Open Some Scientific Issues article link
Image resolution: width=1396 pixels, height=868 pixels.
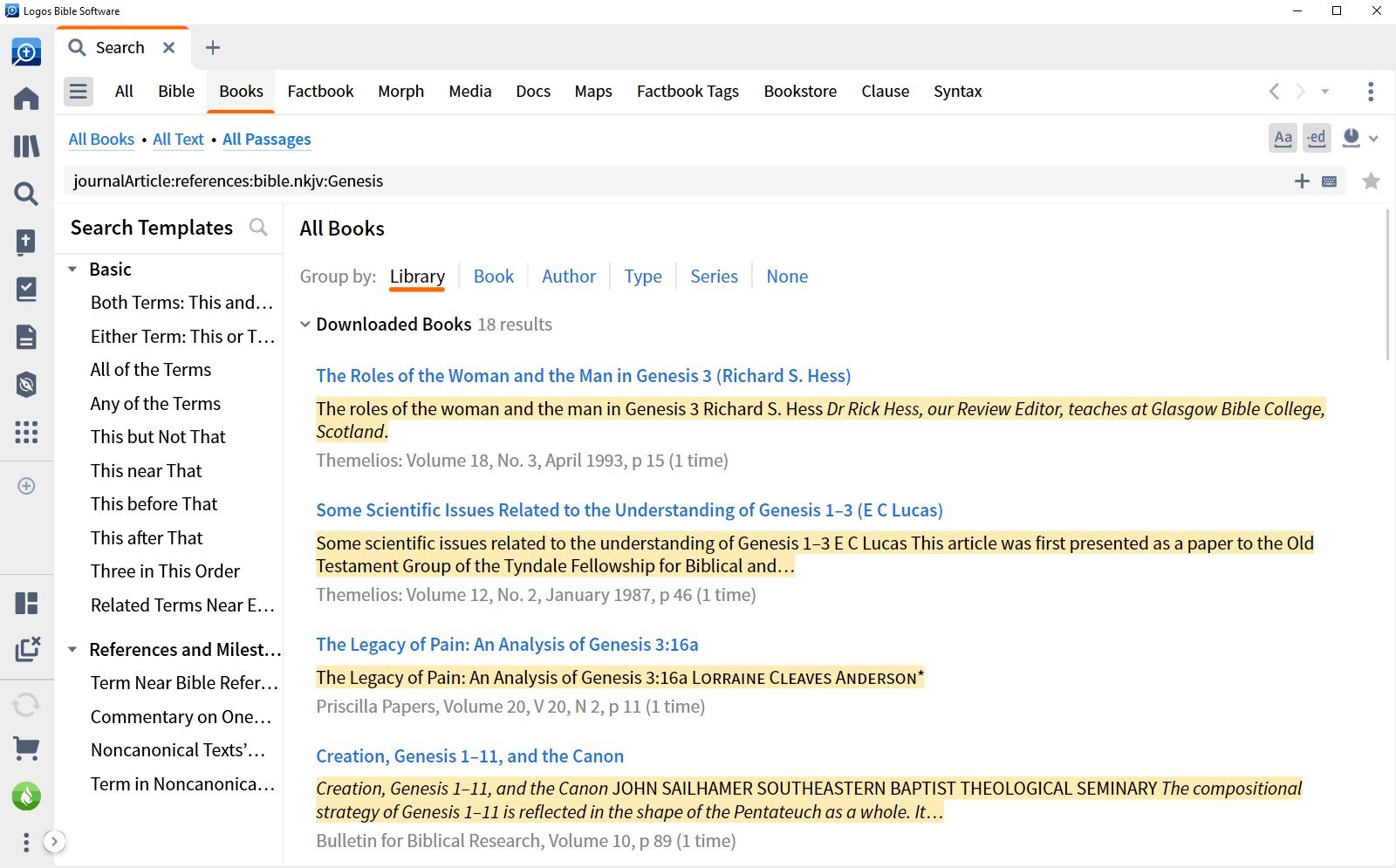pyautogui.click(x=629, y=510)
